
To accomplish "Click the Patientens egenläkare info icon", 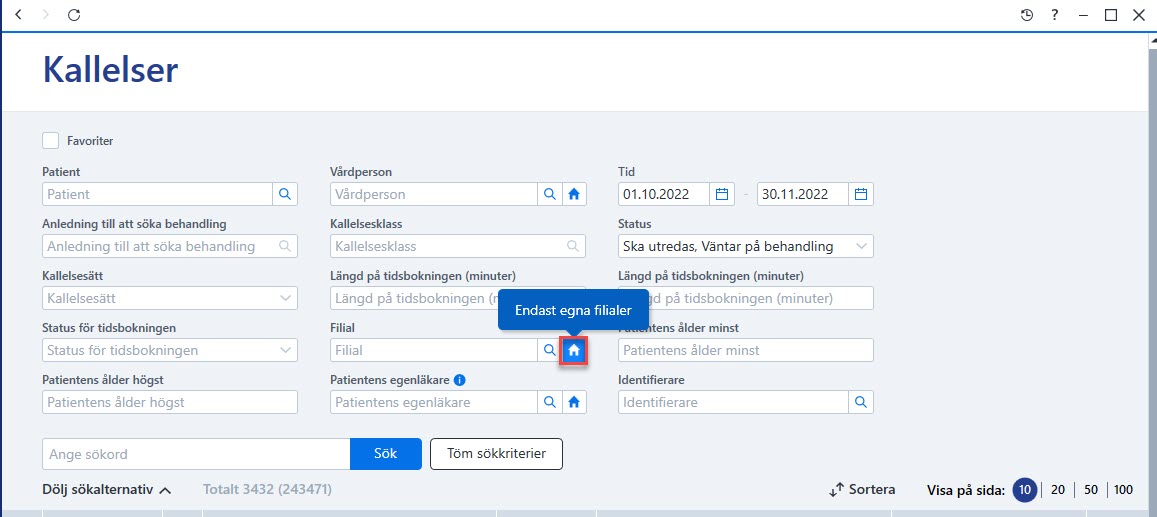I will tap(460, 381).
